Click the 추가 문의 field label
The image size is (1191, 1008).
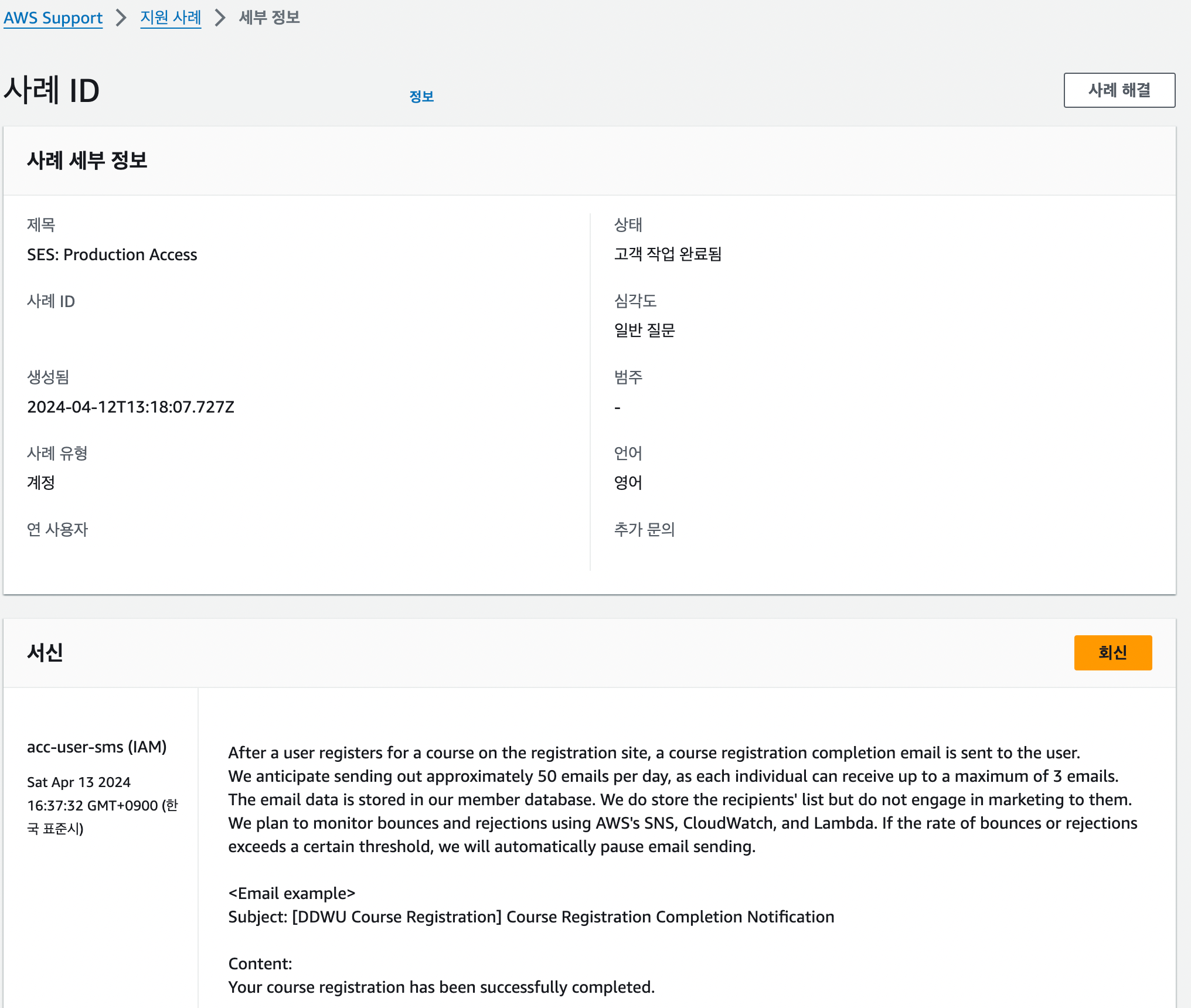pyautogui.click(x=645, y=530)
